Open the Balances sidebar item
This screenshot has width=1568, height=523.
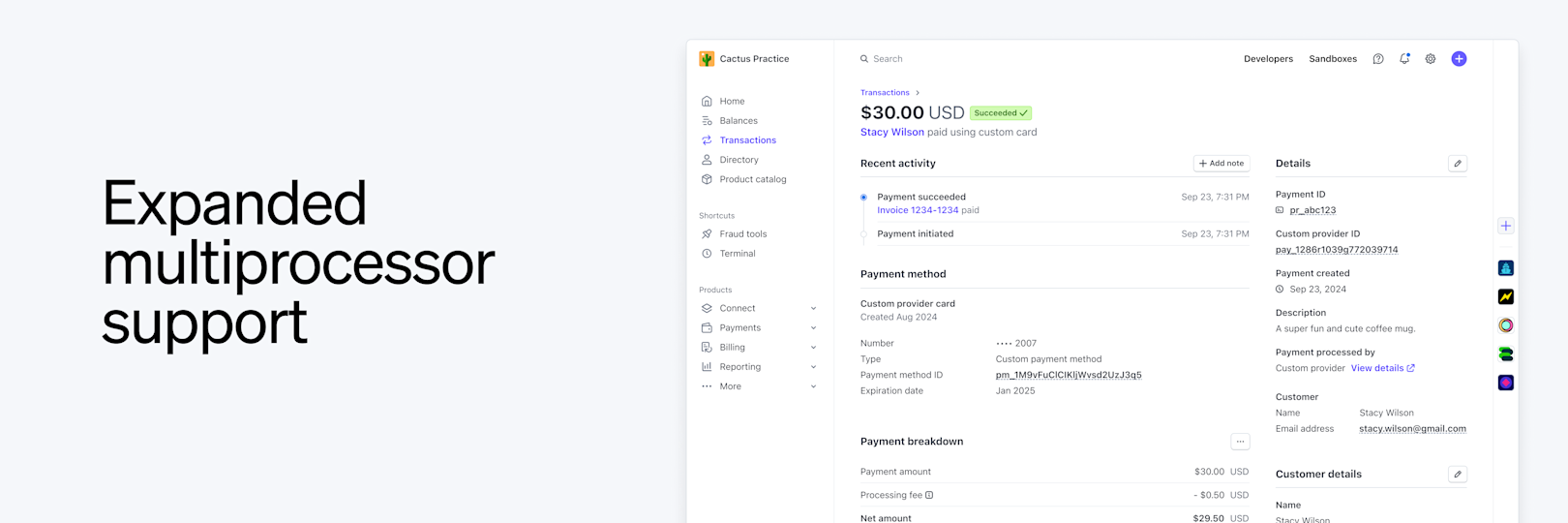coord(739,121)
